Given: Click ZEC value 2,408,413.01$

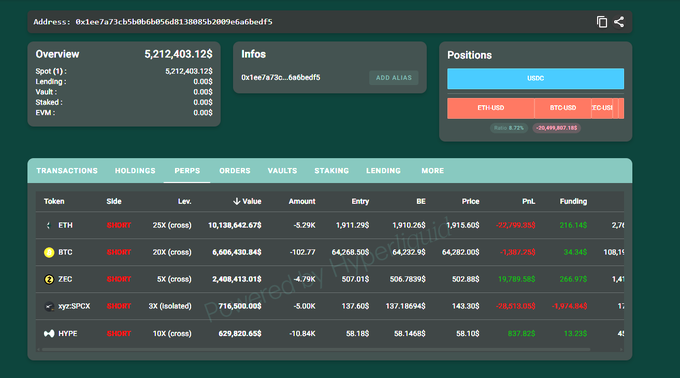Looking at the screenshot, I should (236, 279).
